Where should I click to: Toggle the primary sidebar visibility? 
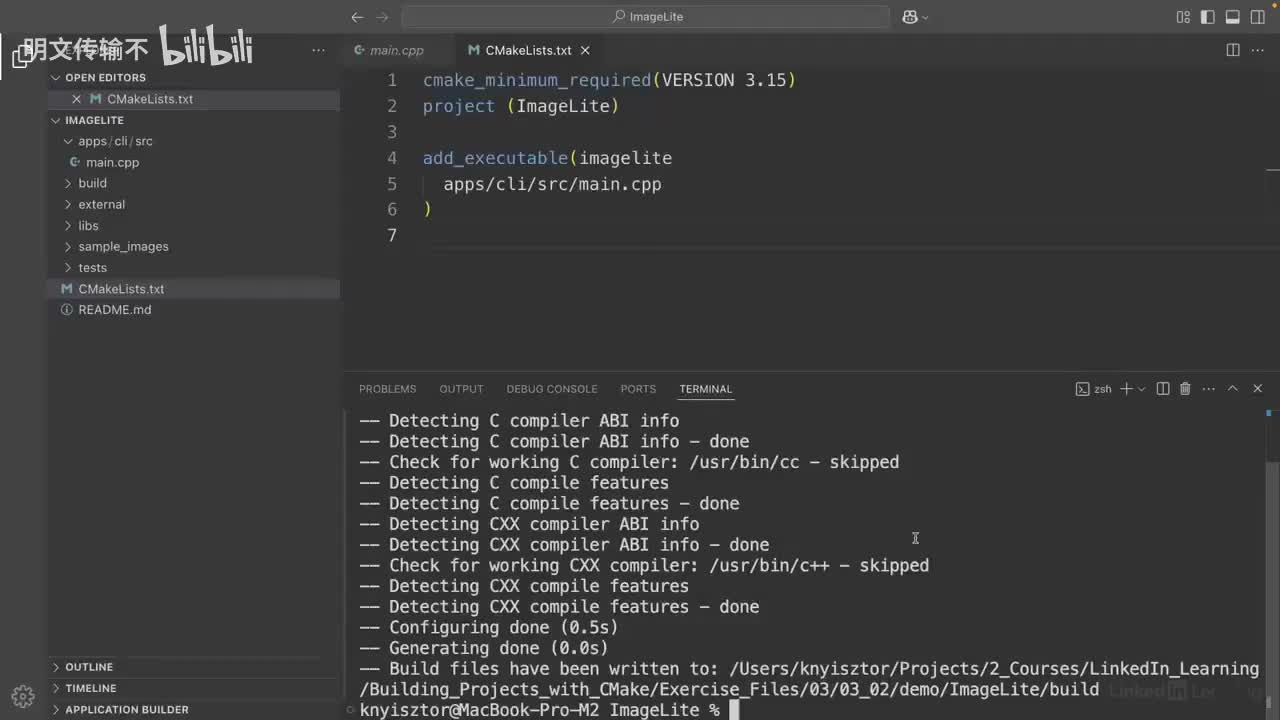pyautogui.click(x=1208, y=17)
